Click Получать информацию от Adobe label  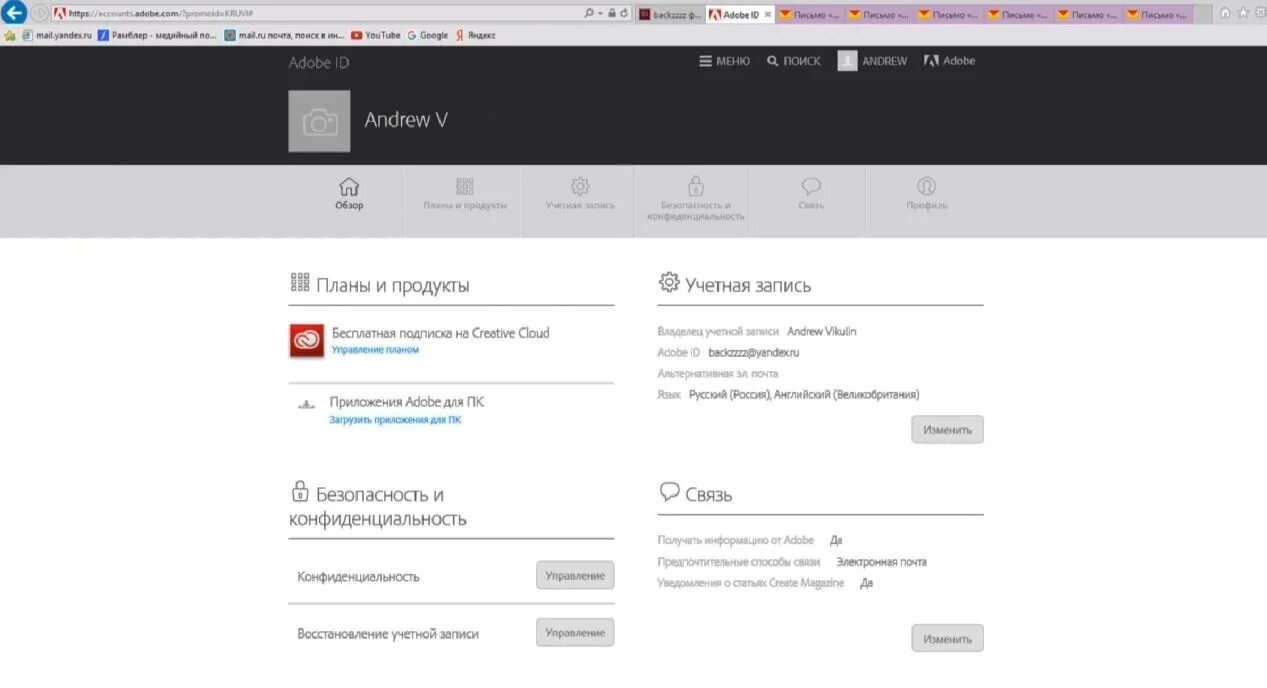[x=736, y=540]
